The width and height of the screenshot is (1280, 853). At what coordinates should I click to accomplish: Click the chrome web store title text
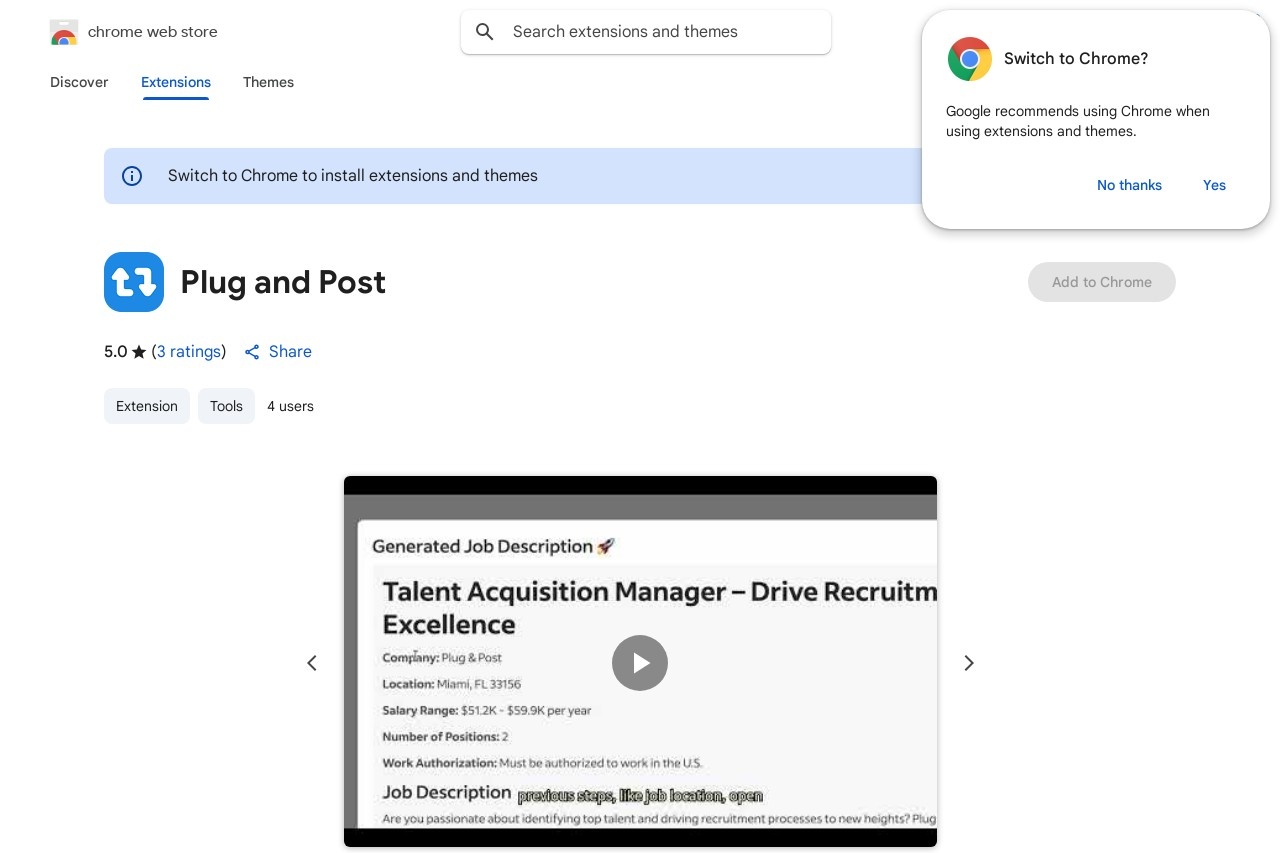[153, 32]
